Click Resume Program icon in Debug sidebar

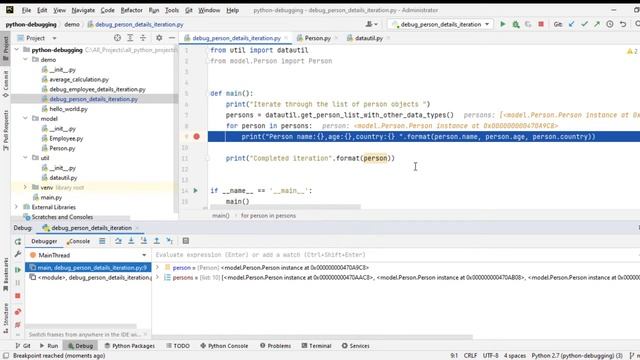click(x=18, y=270)
